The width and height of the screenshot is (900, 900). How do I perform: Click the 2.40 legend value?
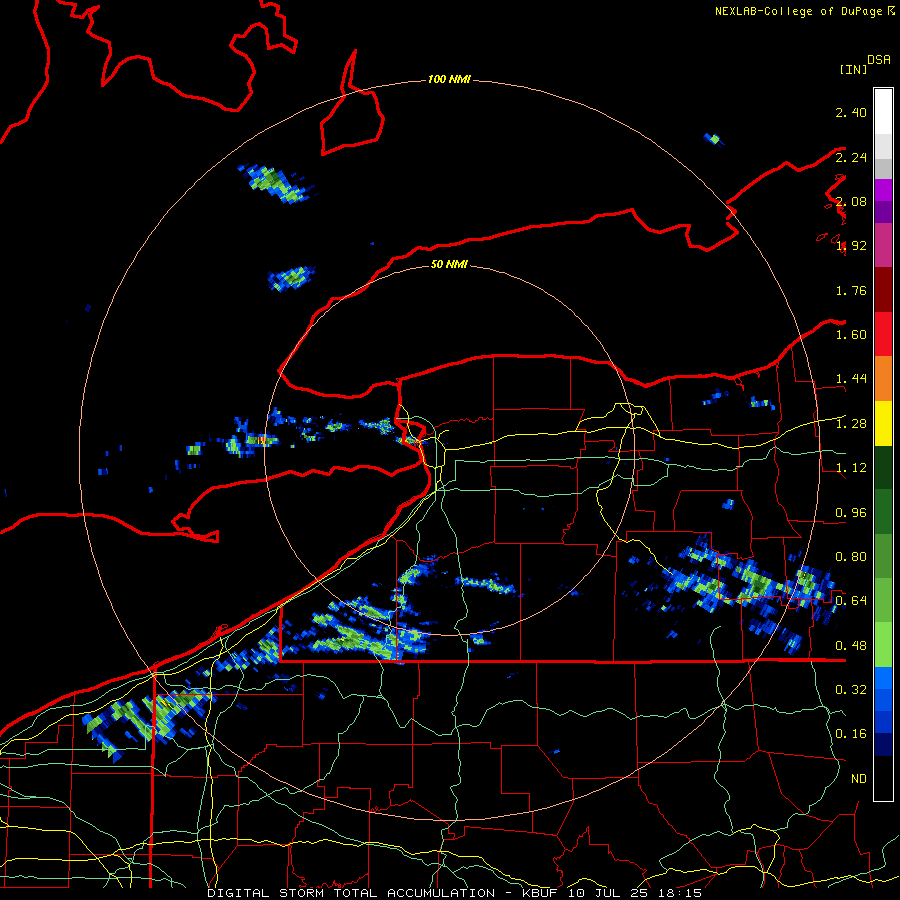click(x=851, y=112)
